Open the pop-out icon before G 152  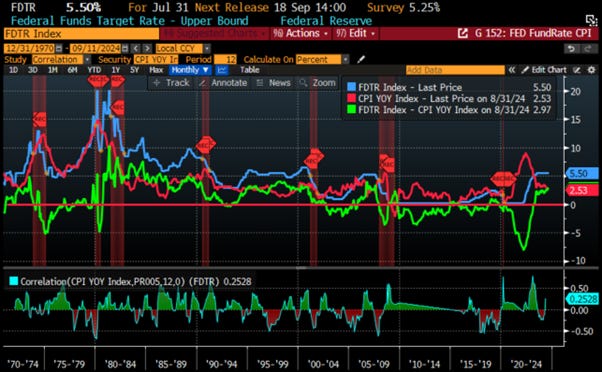point(463,34)
